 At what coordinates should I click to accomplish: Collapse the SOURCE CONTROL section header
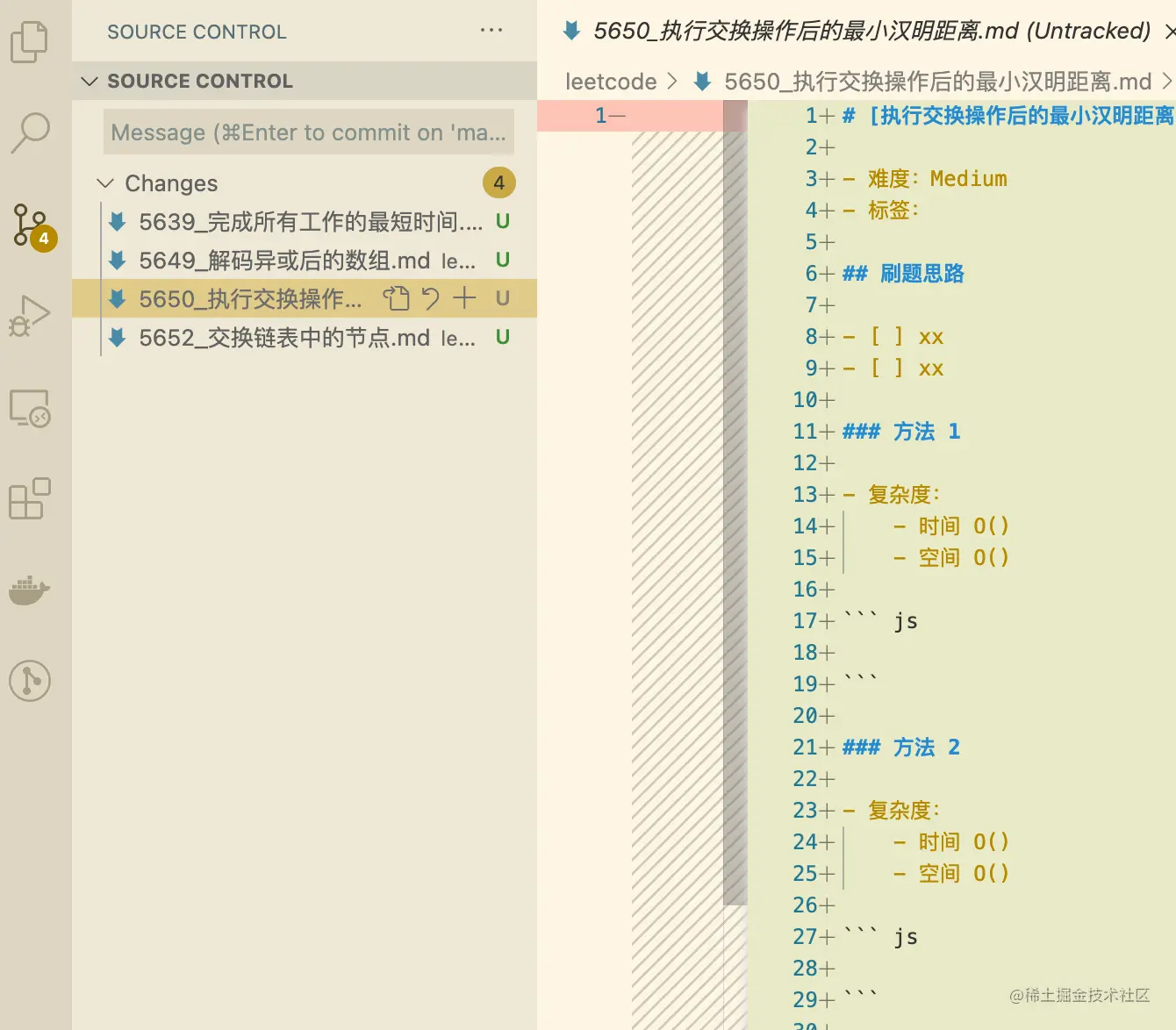point(305,81)
